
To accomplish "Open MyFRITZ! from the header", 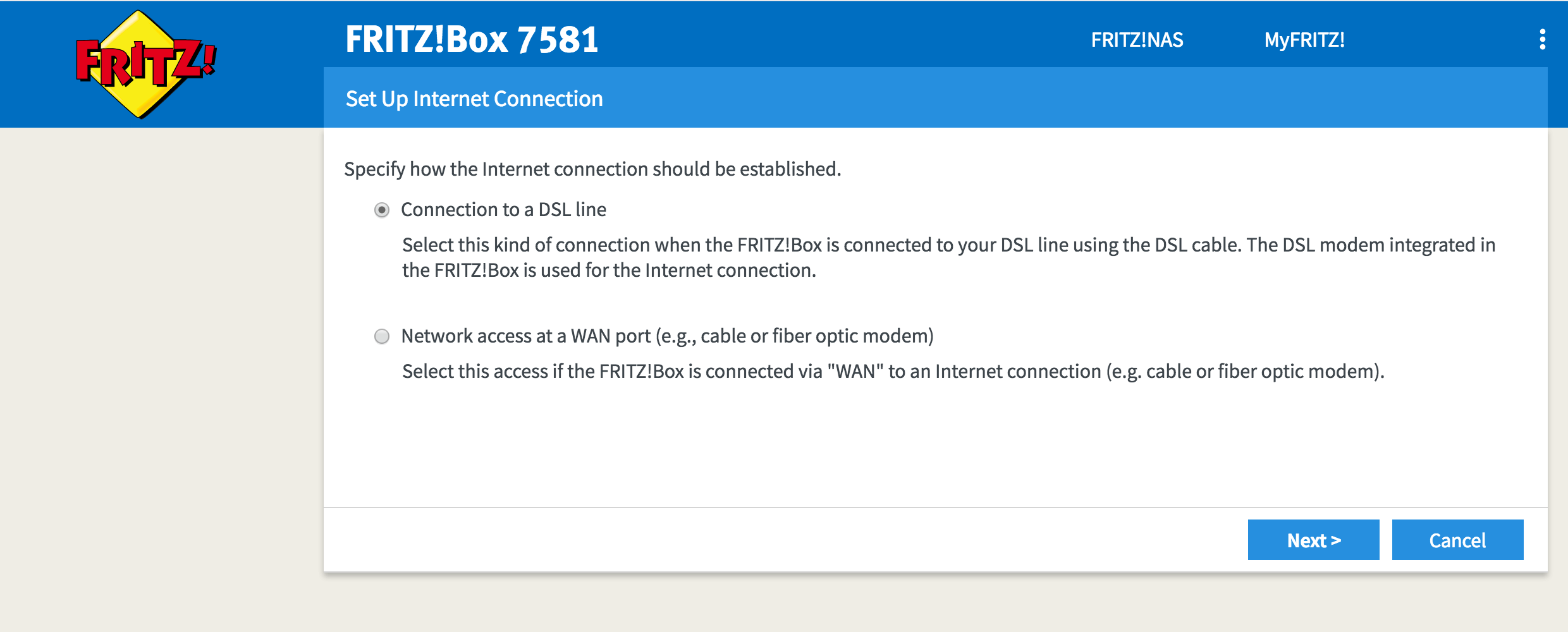I will [x=1304, y=40].
